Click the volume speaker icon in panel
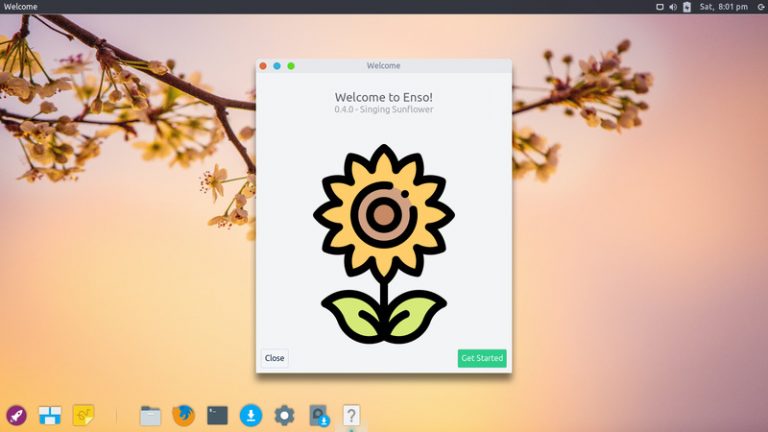 [x=673, y=7]
